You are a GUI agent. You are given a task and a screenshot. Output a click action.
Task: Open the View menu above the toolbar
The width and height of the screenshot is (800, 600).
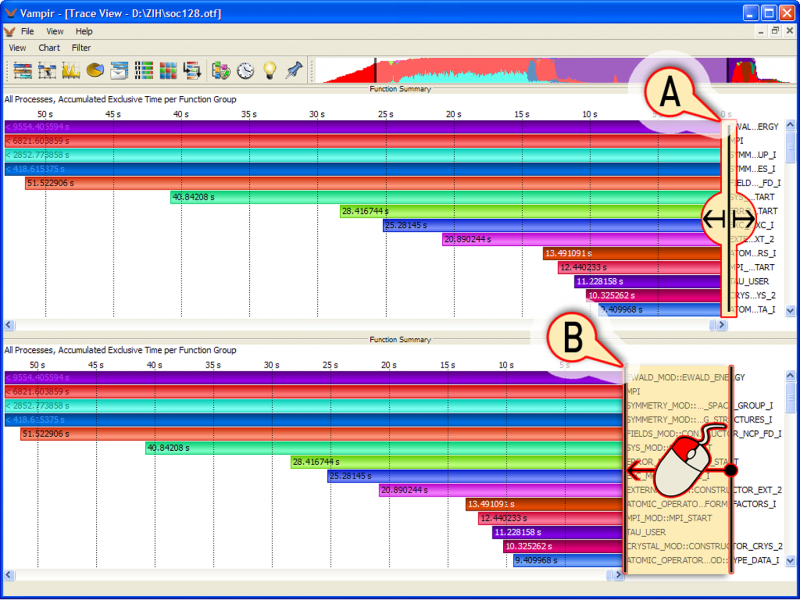pos(17,48)
